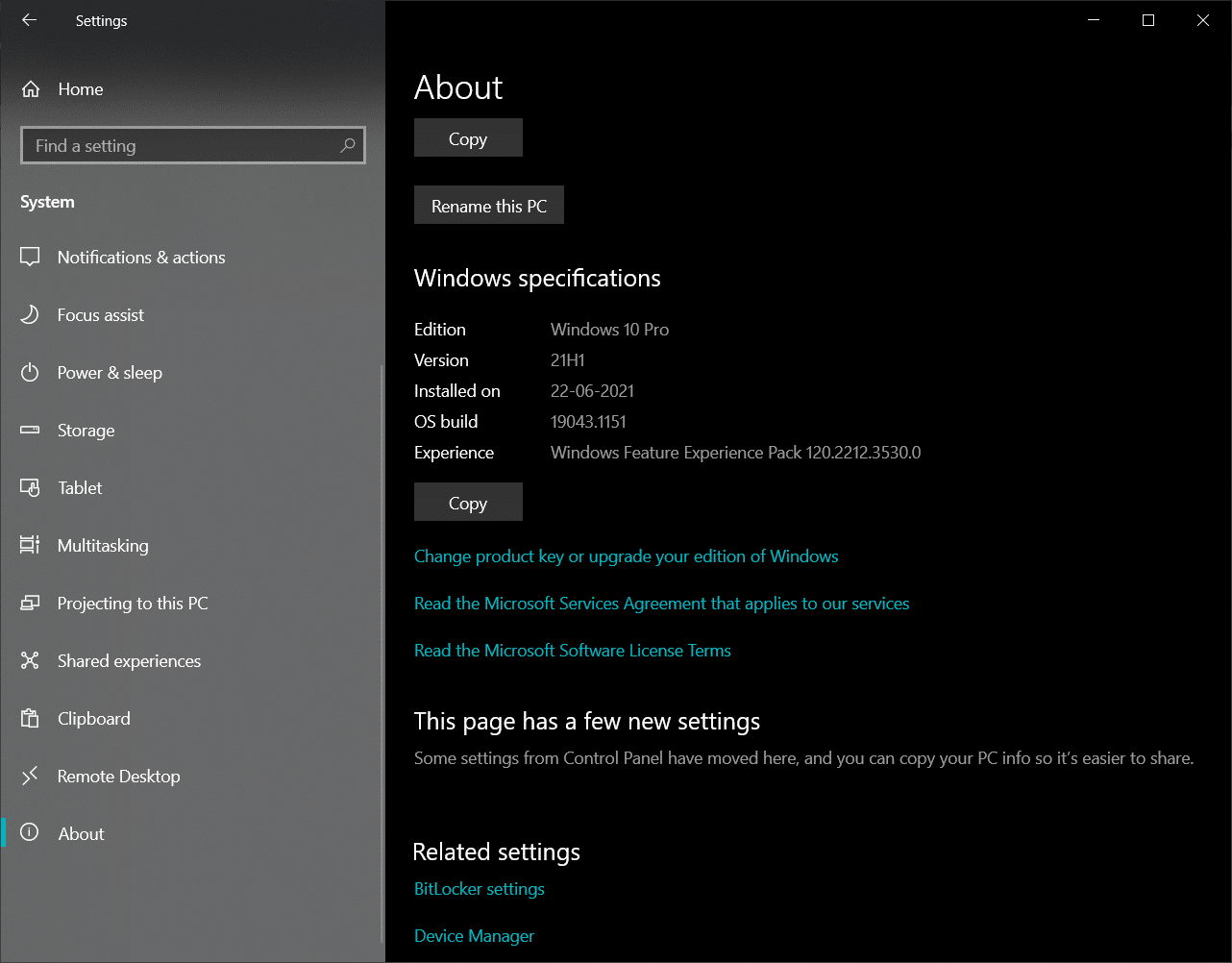1232x963 pixels.
Task: Select System Home from the navigation pane
Action: tap(80, 88)
